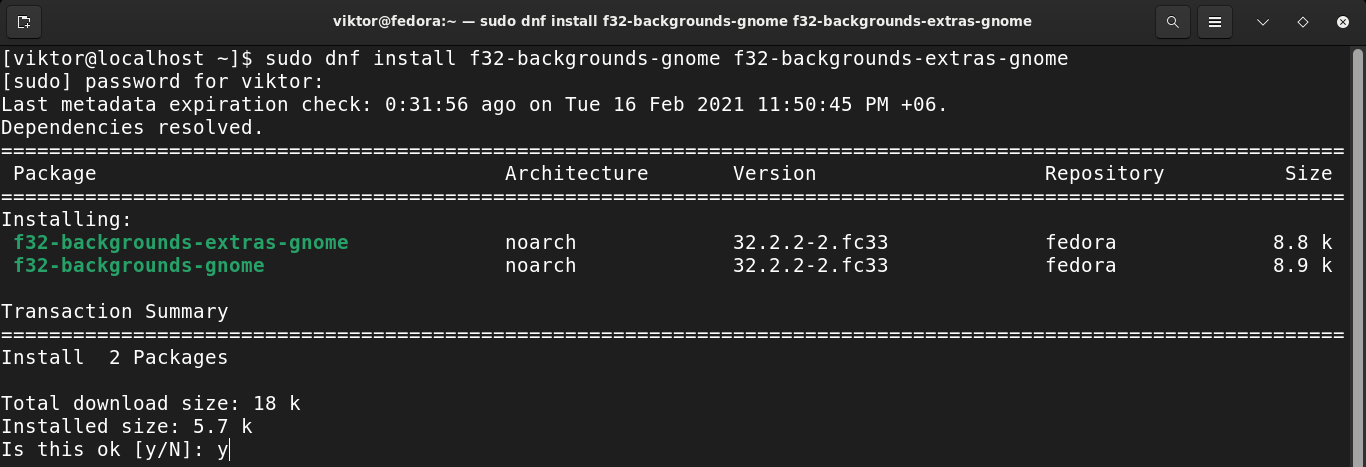Click the window title text

682,21
